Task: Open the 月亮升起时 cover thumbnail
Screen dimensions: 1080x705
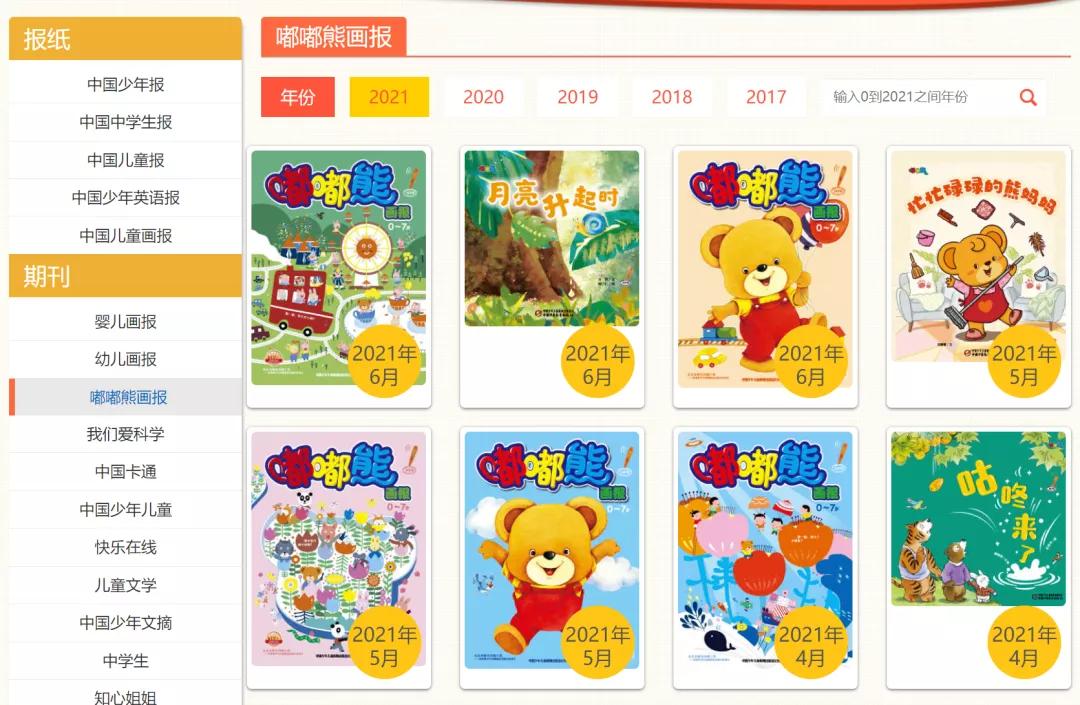Action: click(x=552, y=238)
